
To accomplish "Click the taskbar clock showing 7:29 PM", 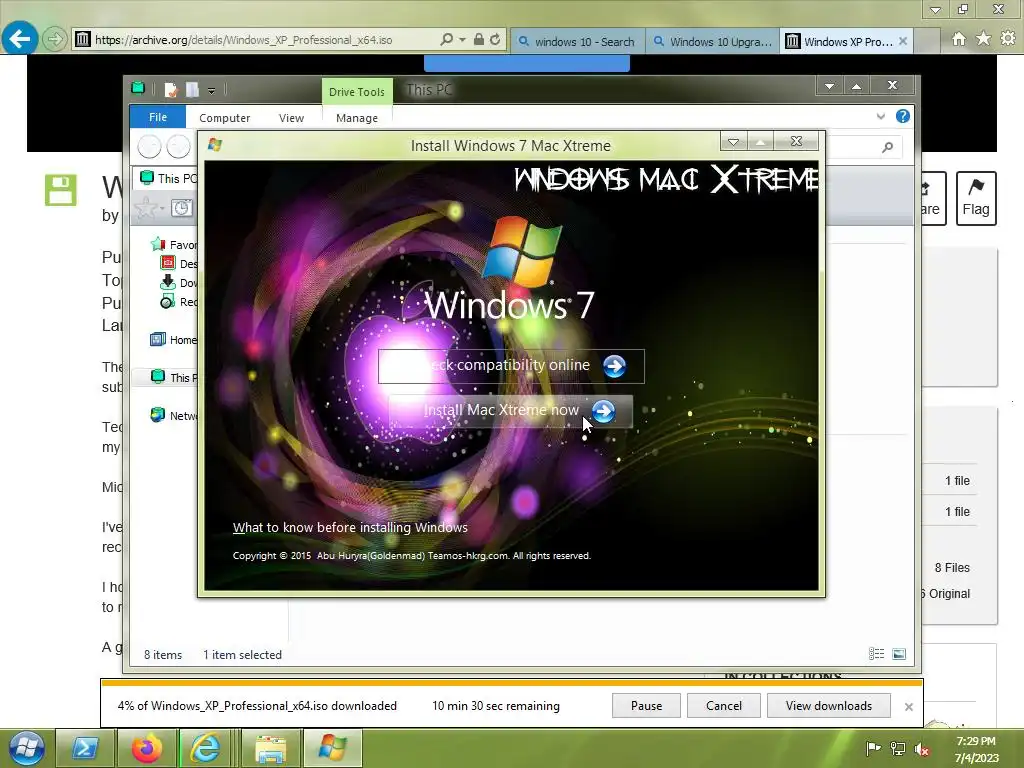I will point(976,749).
